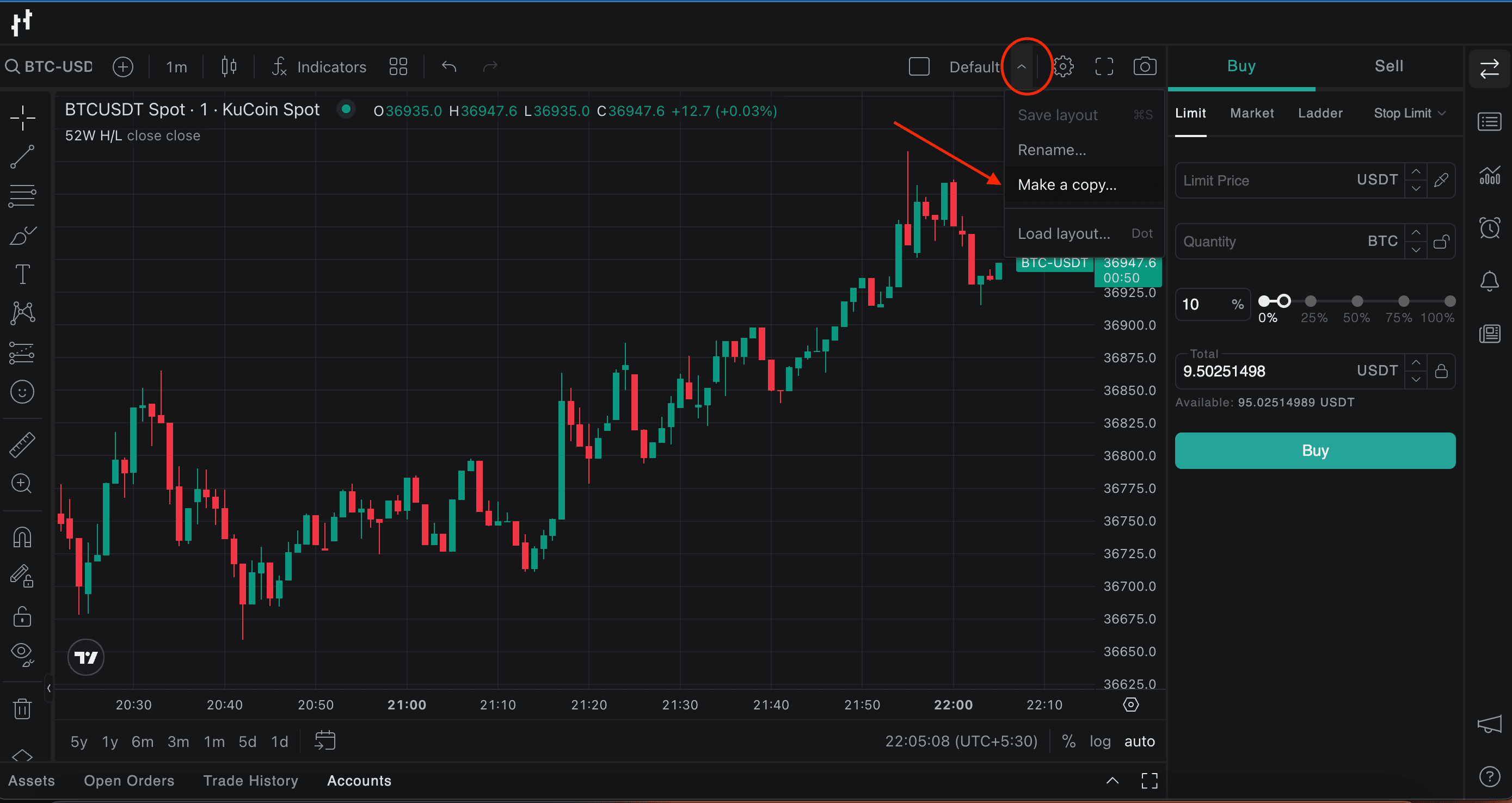Open the help question mark icon
Image resolution: width=1512 pixels, height=803 pixels.
pyautogui.click(x=1489, y=776)
